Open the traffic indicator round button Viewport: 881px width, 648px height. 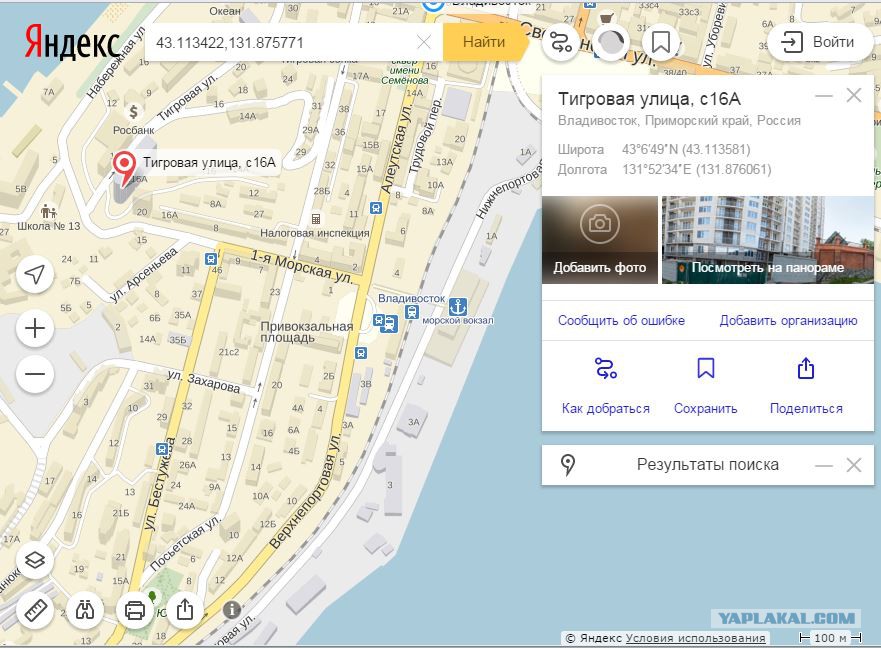(611, 42)
